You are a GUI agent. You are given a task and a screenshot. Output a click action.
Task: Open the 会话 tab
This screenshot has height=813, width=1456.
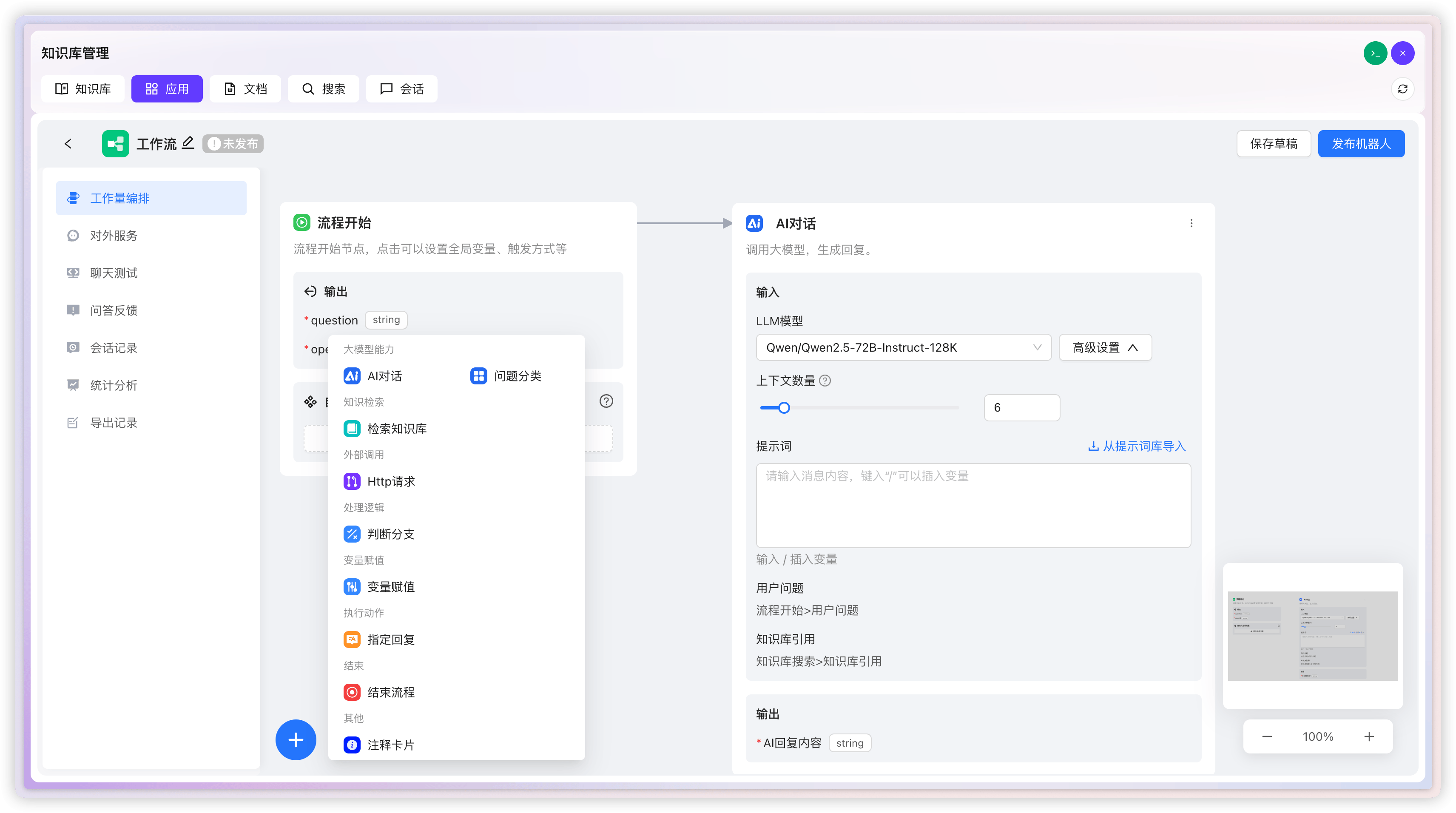(401, 89)
